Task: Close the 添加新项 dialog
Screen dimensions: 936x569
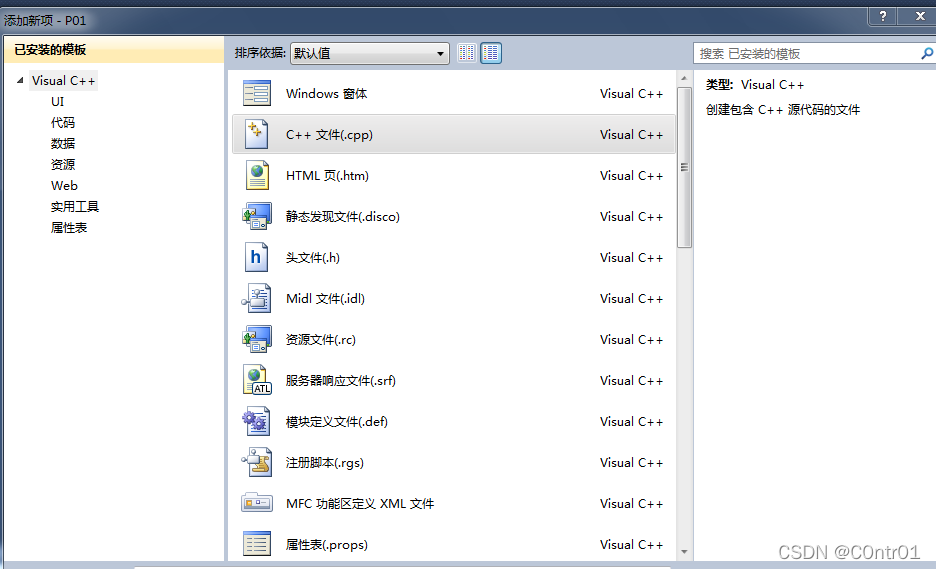Action: click(920, 16)
